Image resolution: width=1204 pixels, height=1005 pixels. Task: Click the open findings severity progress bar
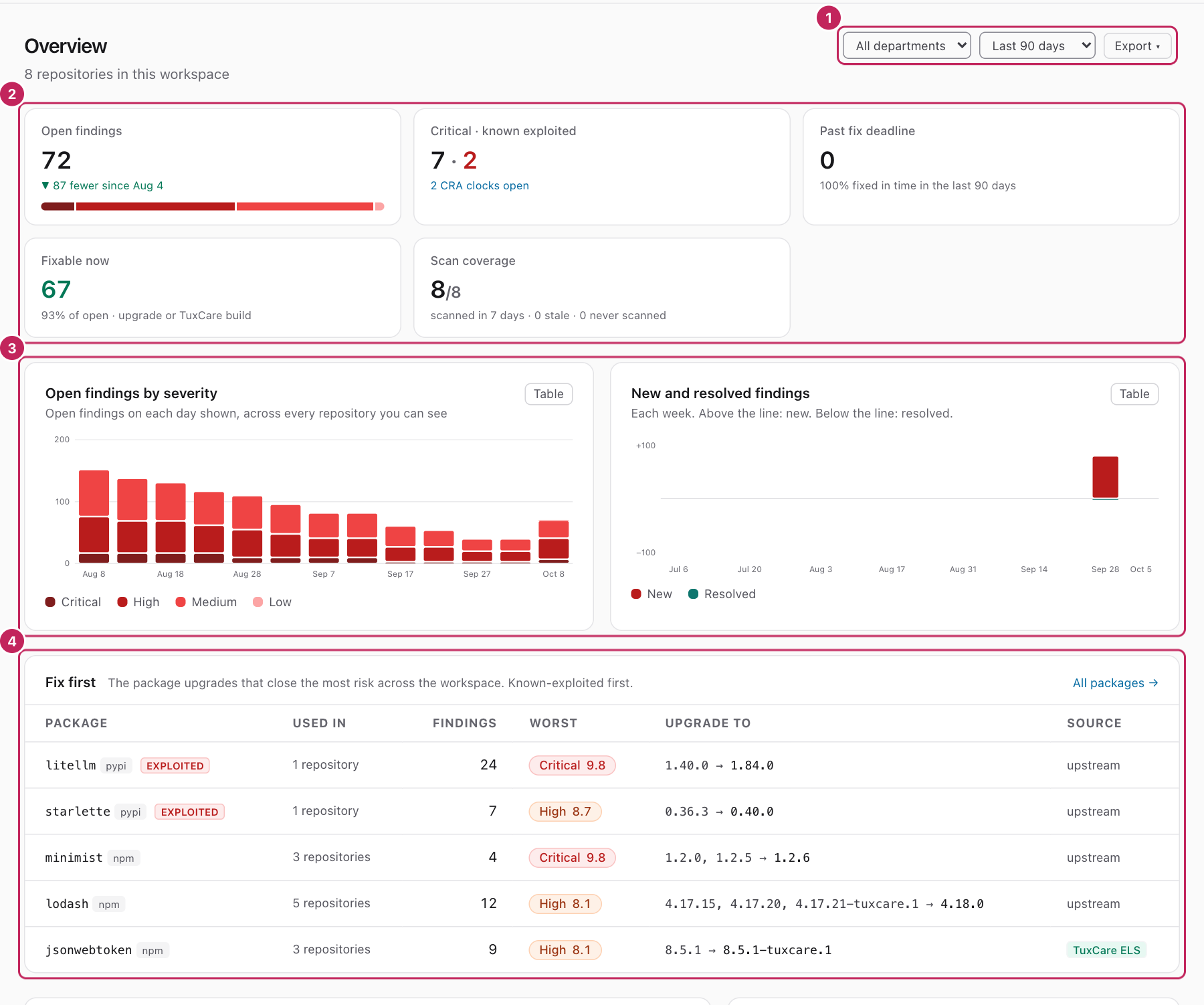pos(213,206)
